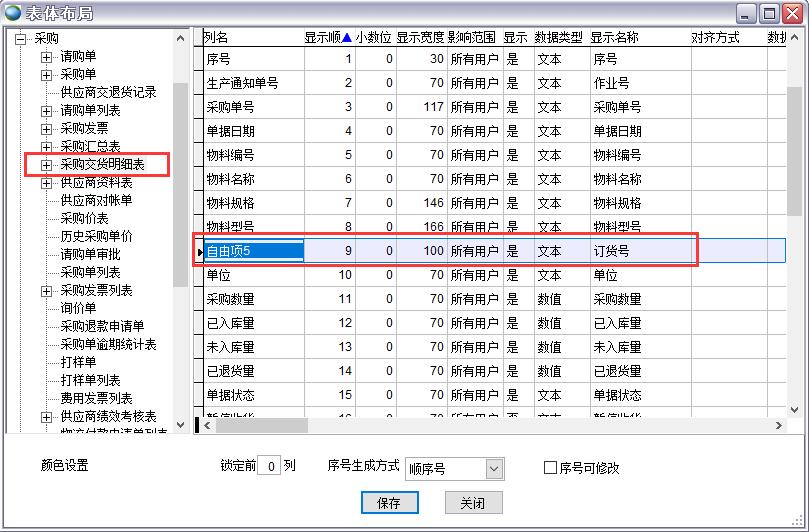Viewport: 809px width, 532px height.
Task: Click the grid's horizontal scrollbar left arrow
Action: click(209, 425)
